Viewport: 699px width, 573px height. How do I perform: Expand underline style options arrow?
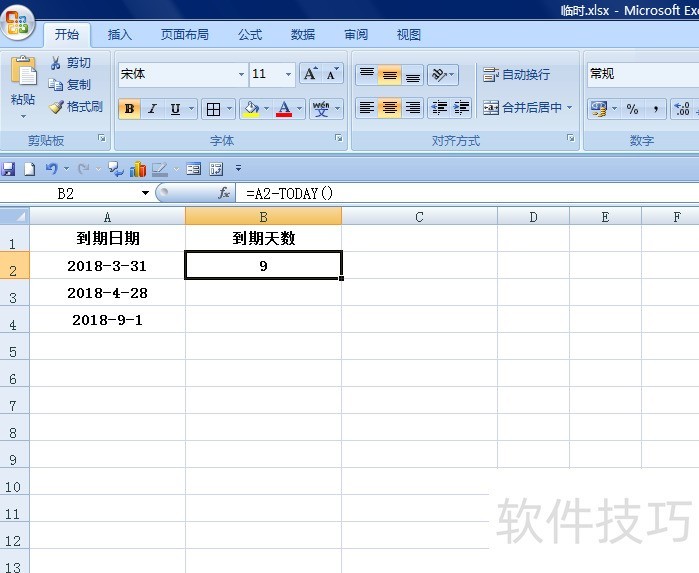click(191, 109)
